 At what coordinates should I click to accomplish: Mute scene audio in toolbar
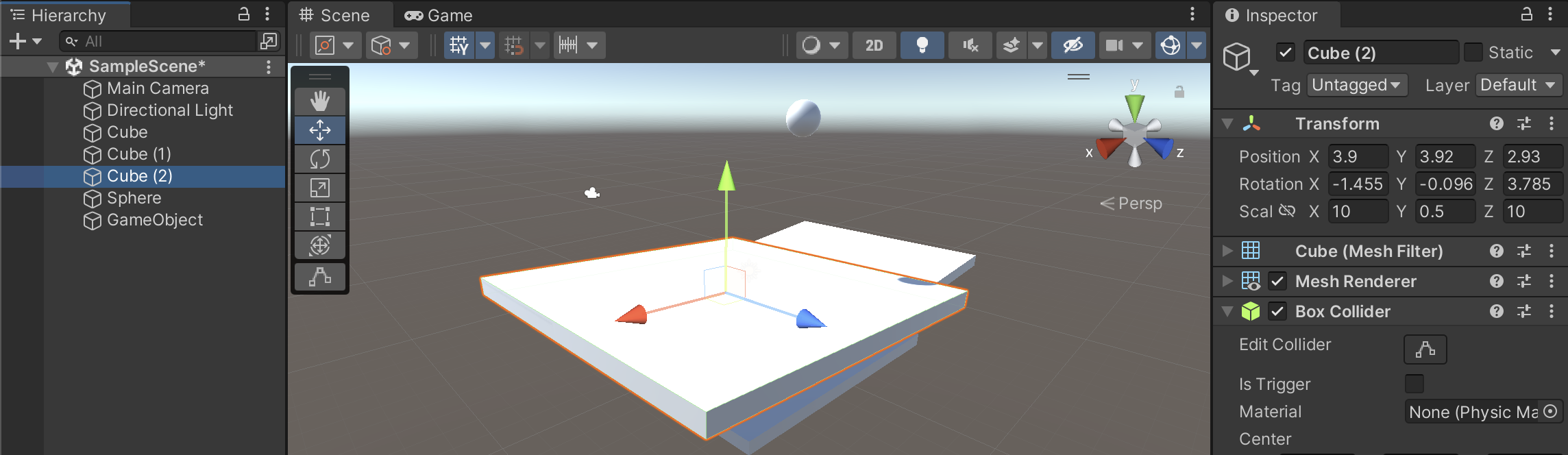(x=970, y=46)
